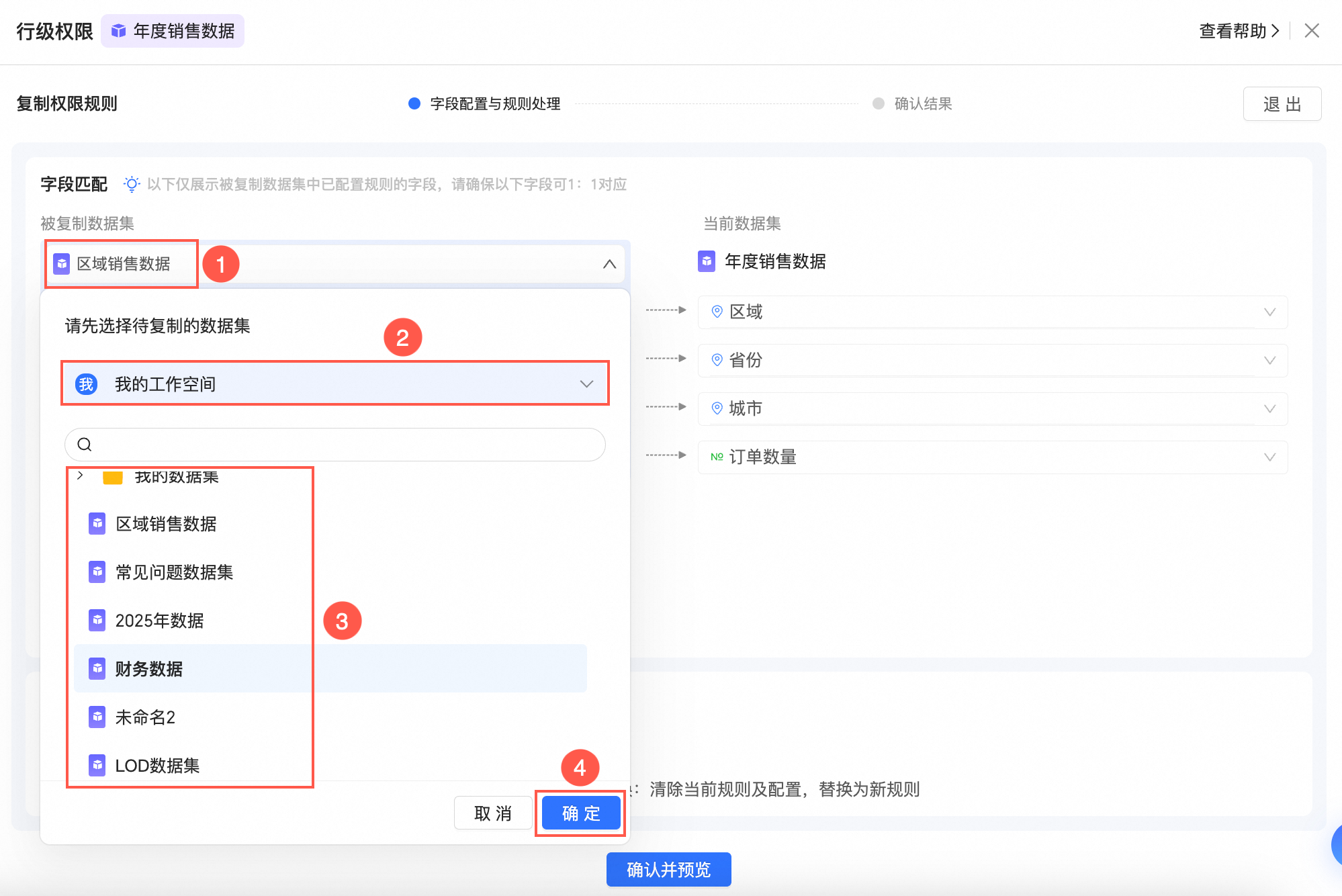Click the 年度销售数据 cube icon in header
This screenshot has height=896, width=1342.
tap(119, 31)
